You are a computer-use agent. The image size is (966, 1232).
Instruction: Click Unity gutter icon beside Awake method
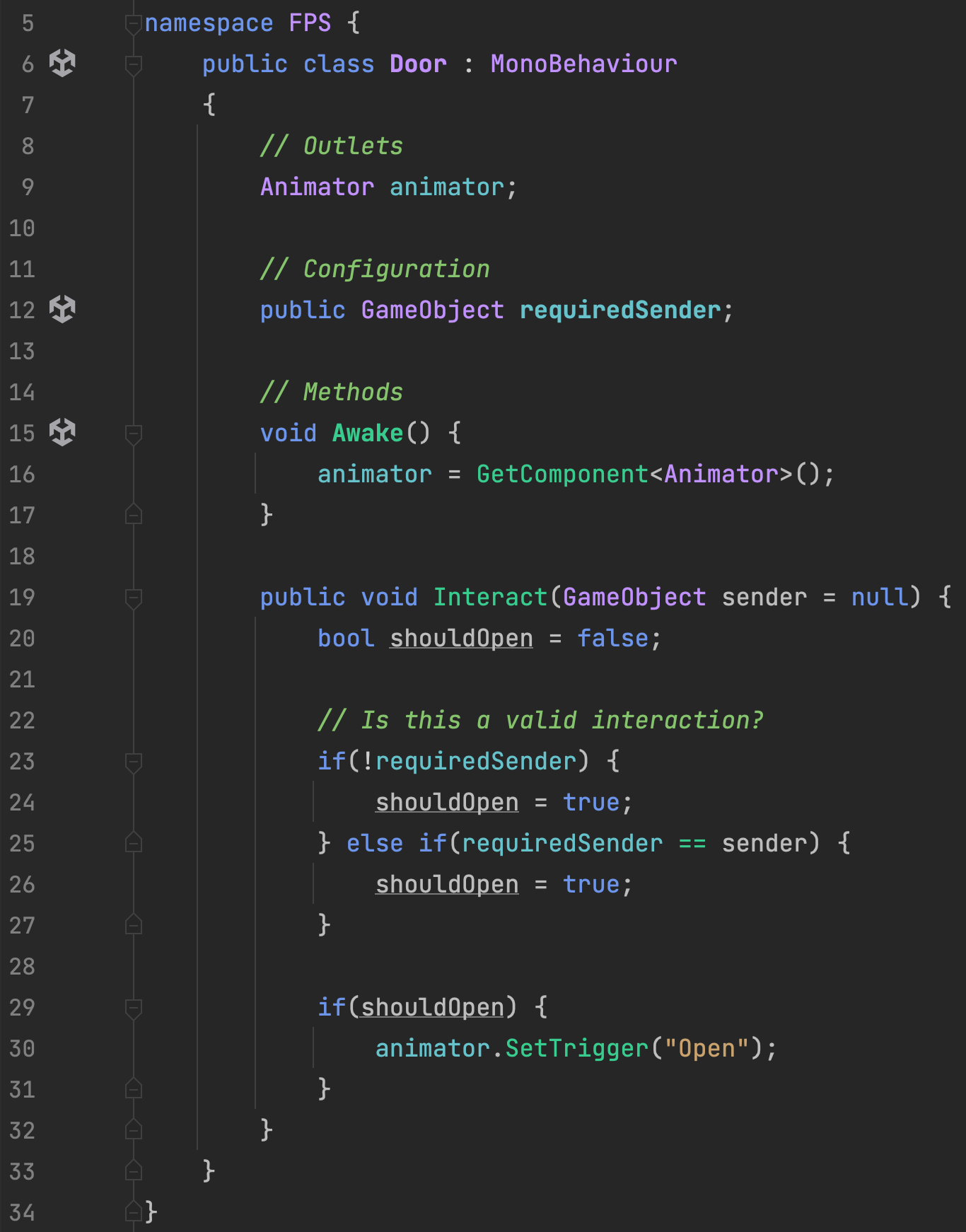click(x=62, y=433)
